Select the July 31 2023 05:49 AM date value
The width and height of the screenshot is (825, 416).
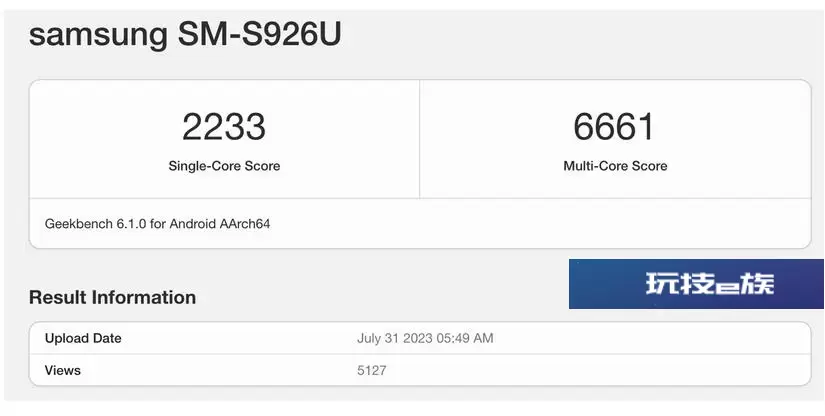pyautogui.click(x=425, y=338)
